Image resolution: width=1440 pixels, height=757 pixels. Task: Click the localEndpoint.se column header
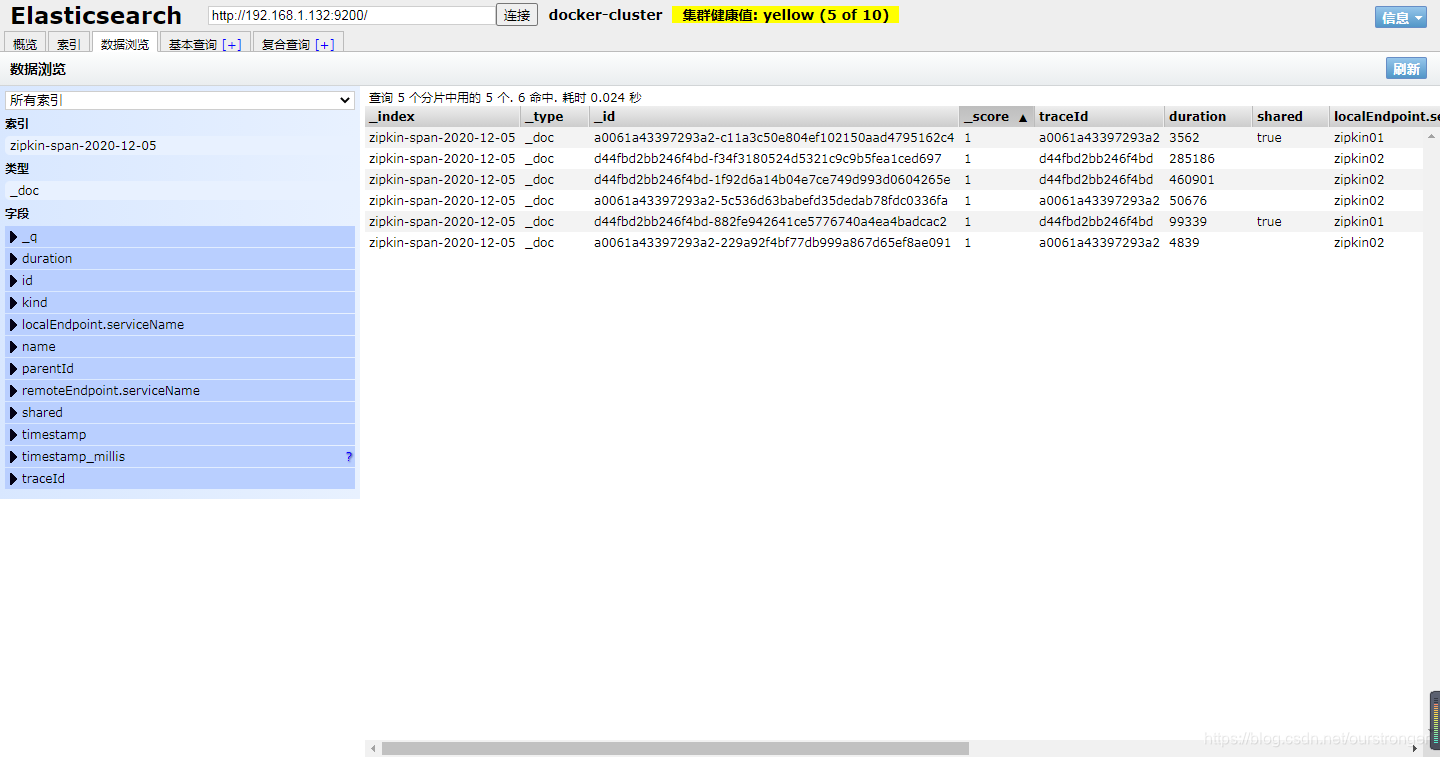(1385, 117)
